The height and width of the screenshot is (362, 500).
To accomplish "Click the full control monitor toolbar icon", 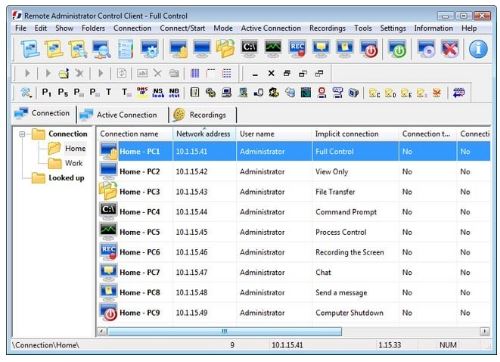I will 178,49.
